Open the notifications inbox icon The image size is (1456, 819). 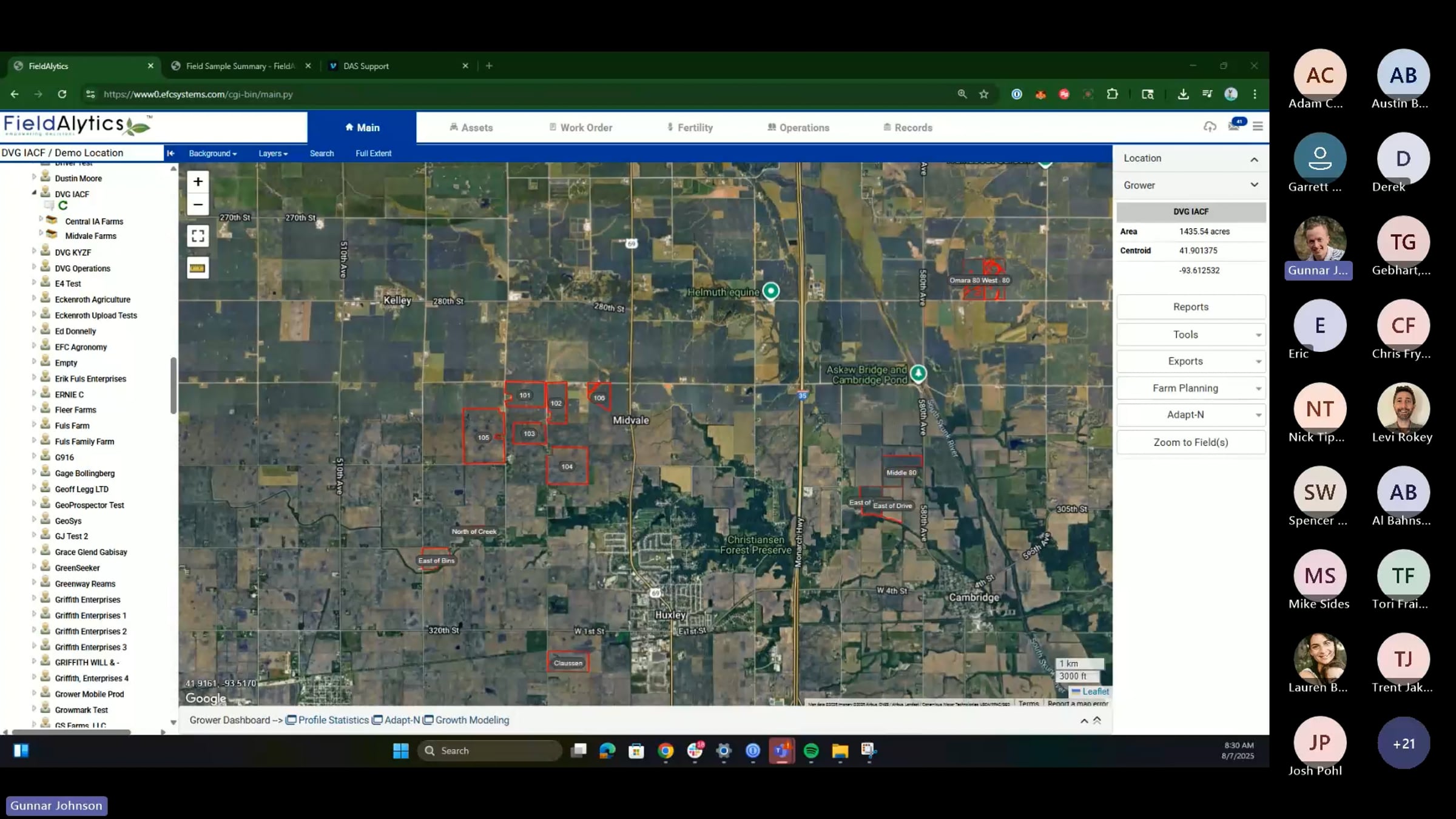click(x=1234, y=126)
